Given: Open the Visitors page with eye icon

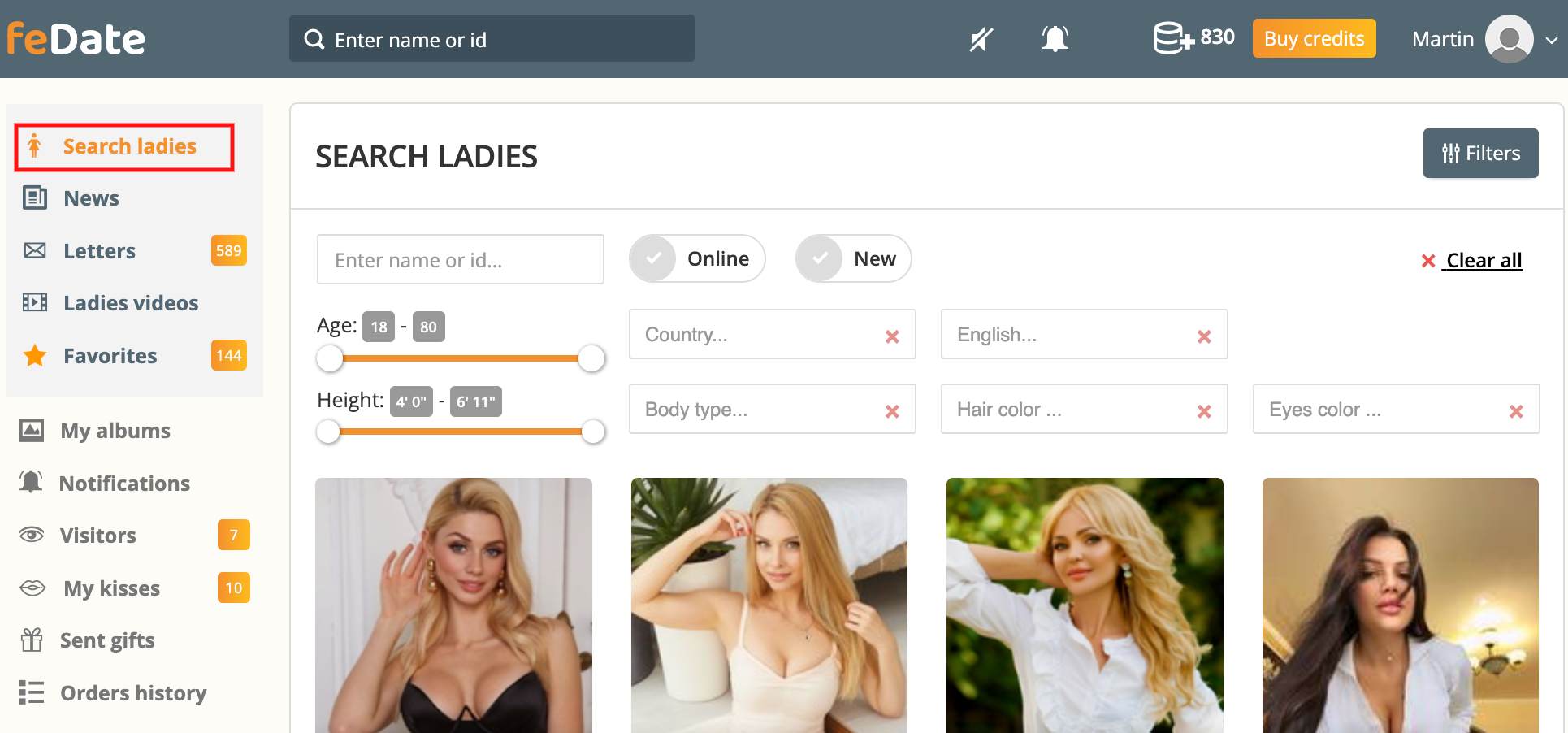Looking at the screenshot, I should tap(32, 535).
